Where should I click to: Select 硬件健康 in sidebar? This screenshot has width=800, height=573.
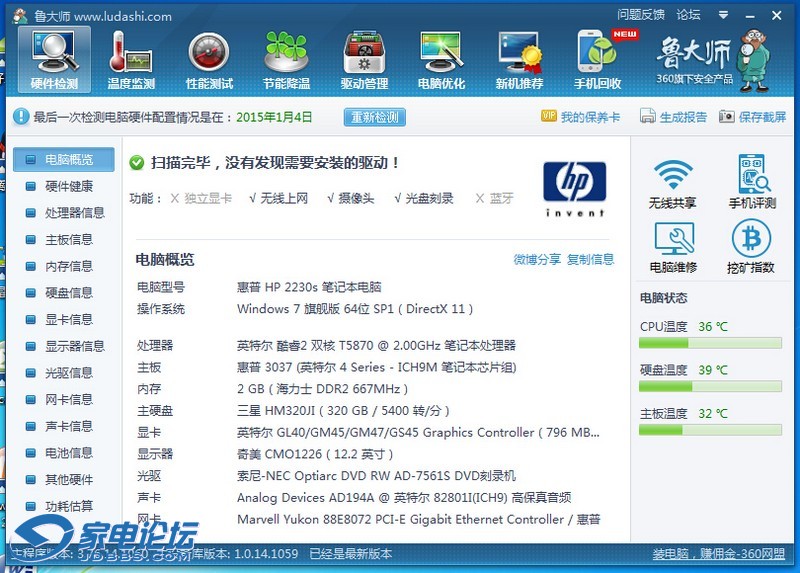point(64,186)
